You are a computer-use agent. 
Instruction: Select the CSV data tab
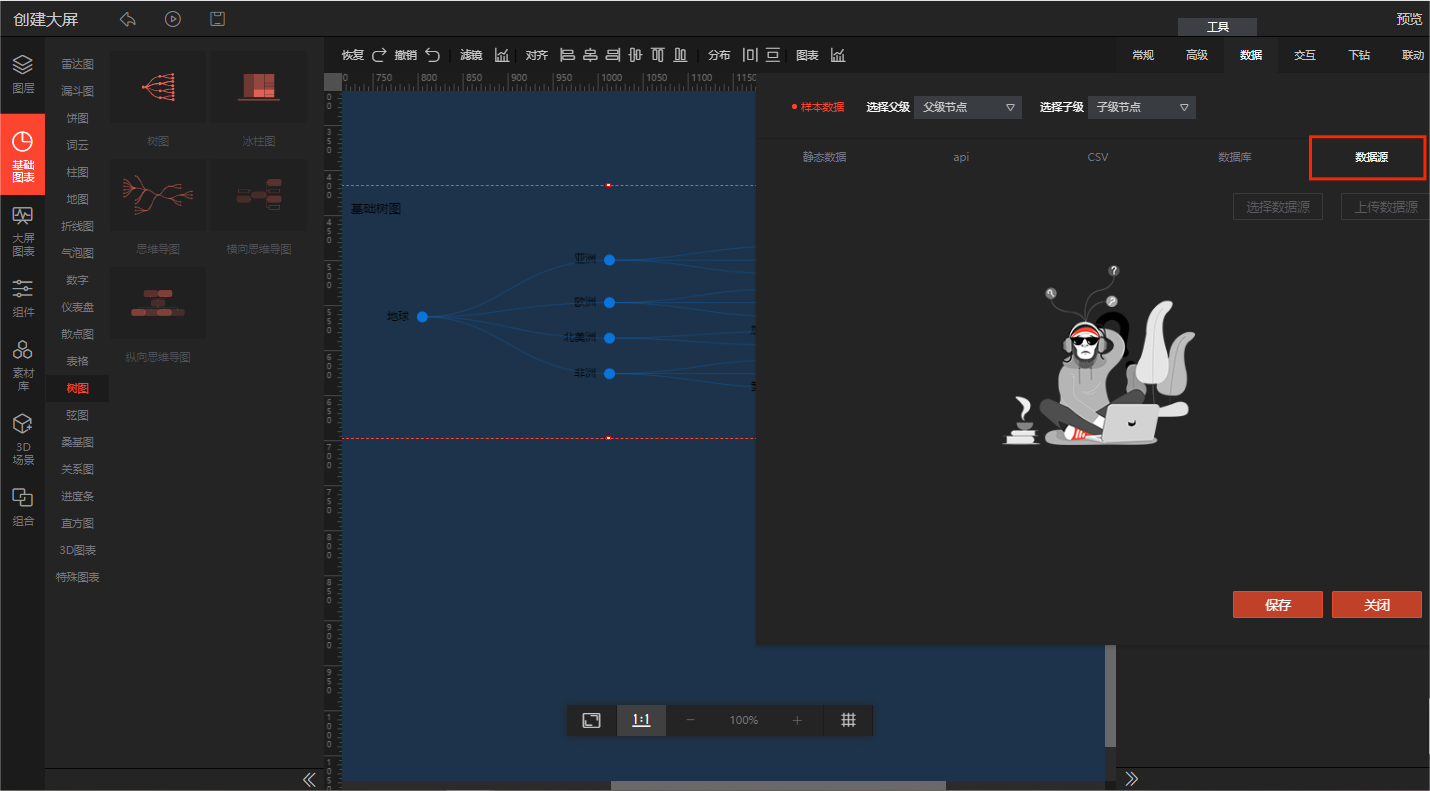coord(1098,157)
